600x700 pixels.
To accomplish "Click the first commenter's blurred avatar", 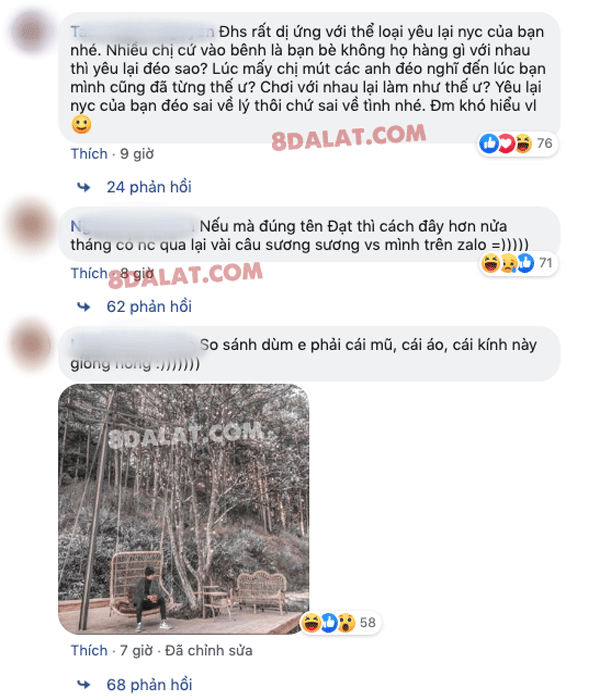I will coord(31,32).
